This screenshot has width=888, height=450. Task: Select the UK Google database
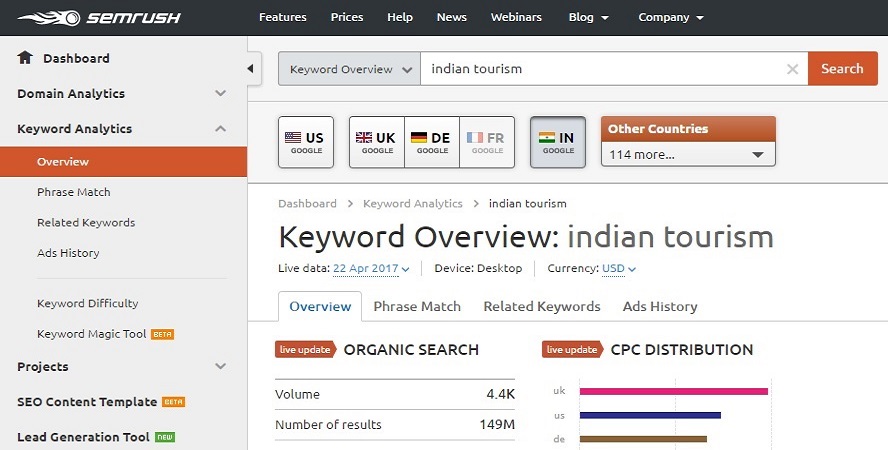[x=377, y=142]
